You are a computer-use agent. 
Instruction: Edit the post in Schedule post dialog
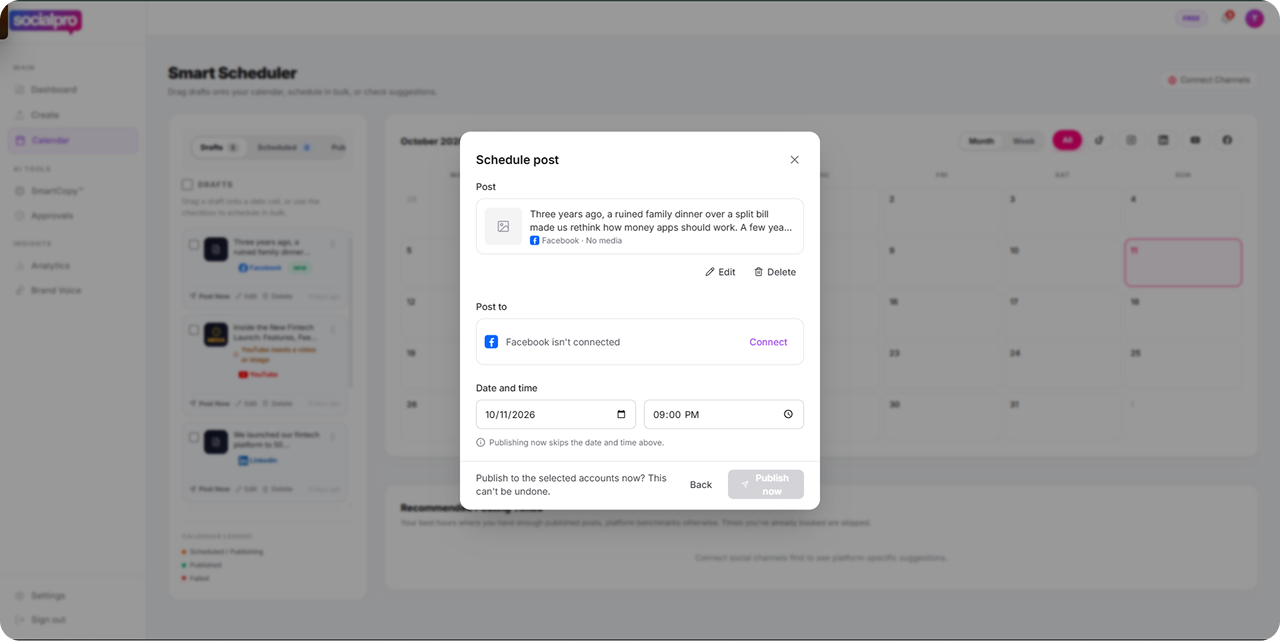point(720,272)
